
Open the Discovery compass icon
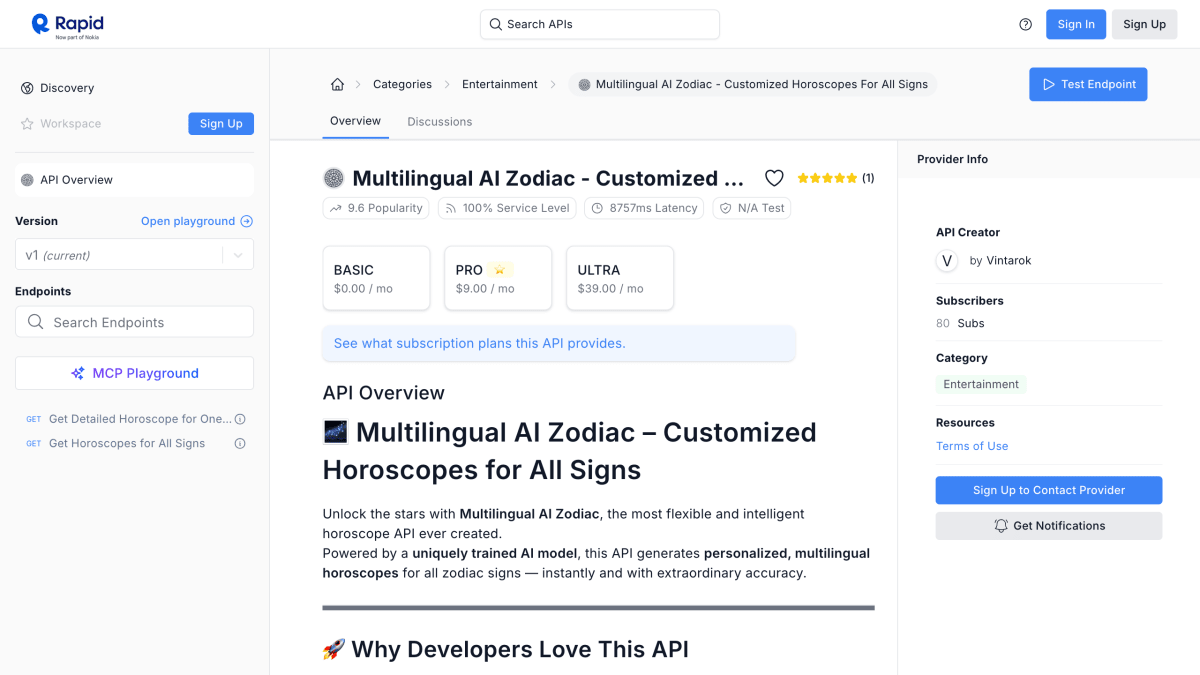(27, 88)
